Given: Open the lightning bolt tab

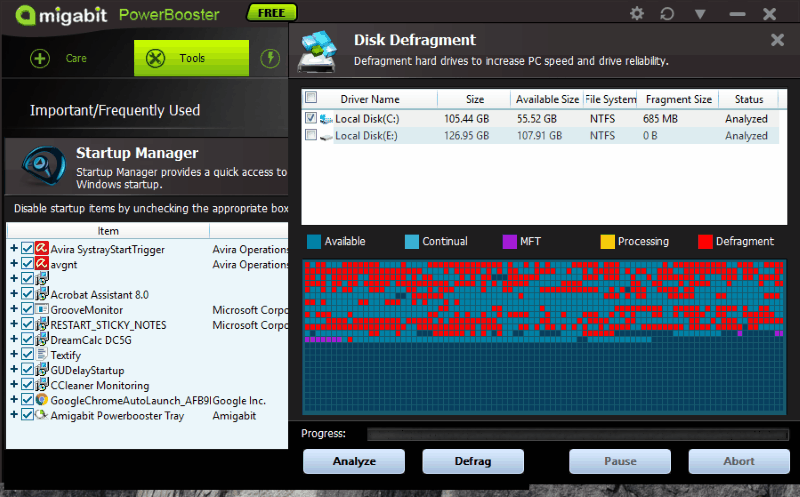Looking at the screenshot, I should (x=270, y=58).
